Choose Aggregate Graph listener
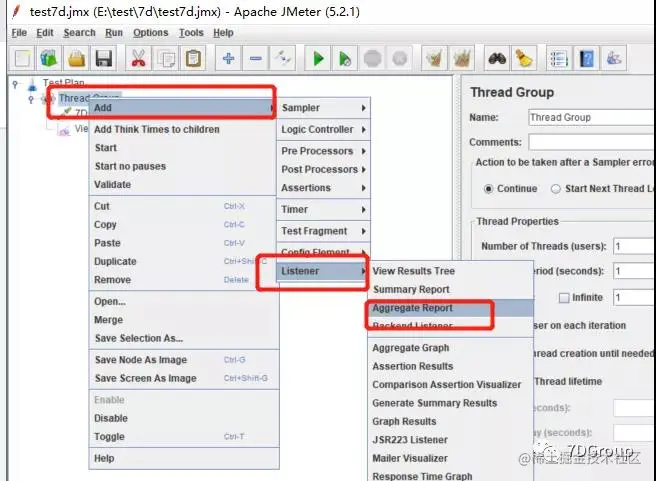656x481 pixels. [451, 348]
